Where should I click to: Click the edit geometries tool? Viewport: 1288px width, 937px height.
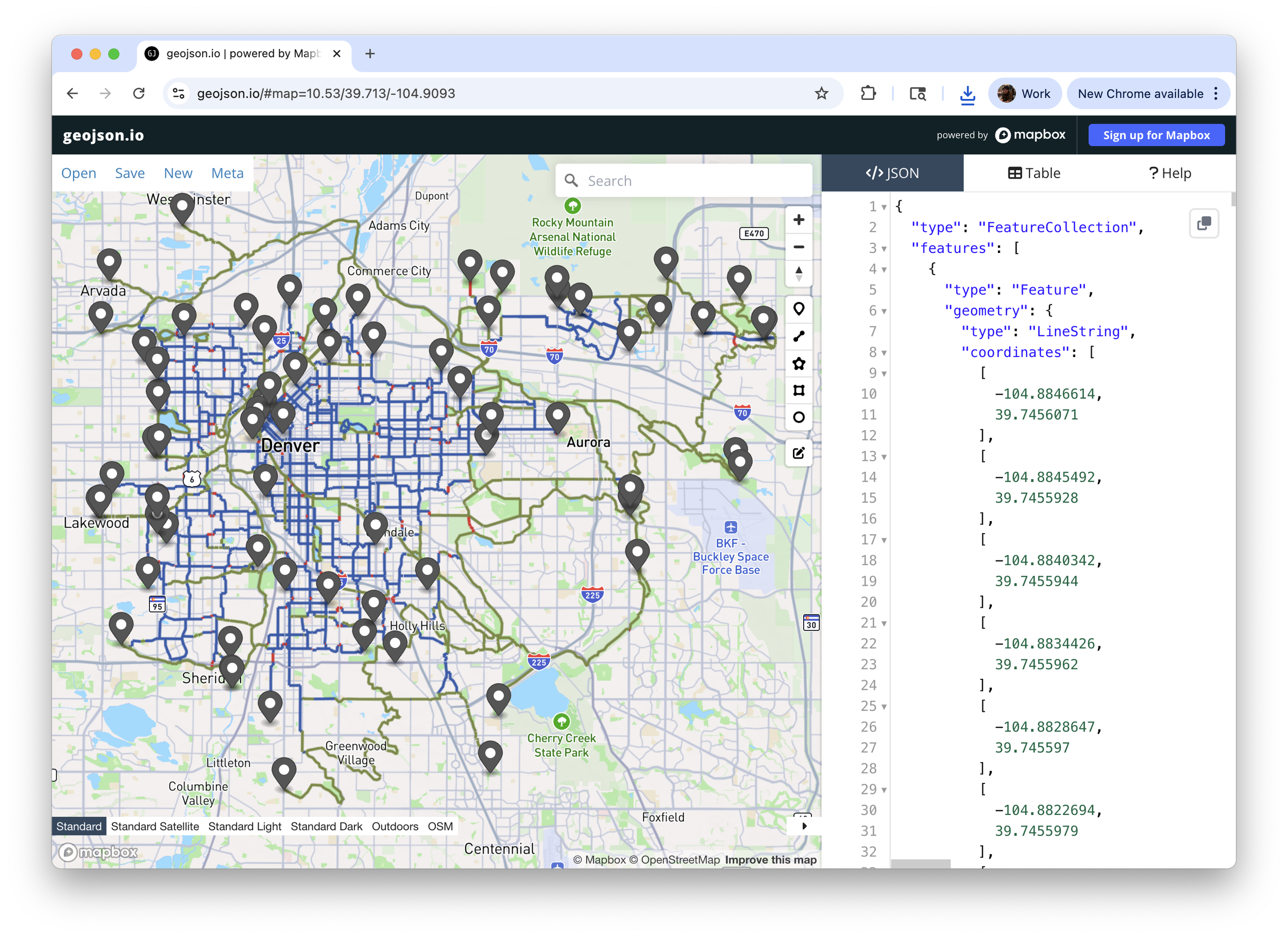pyautogui.click(x=799, y=453)
